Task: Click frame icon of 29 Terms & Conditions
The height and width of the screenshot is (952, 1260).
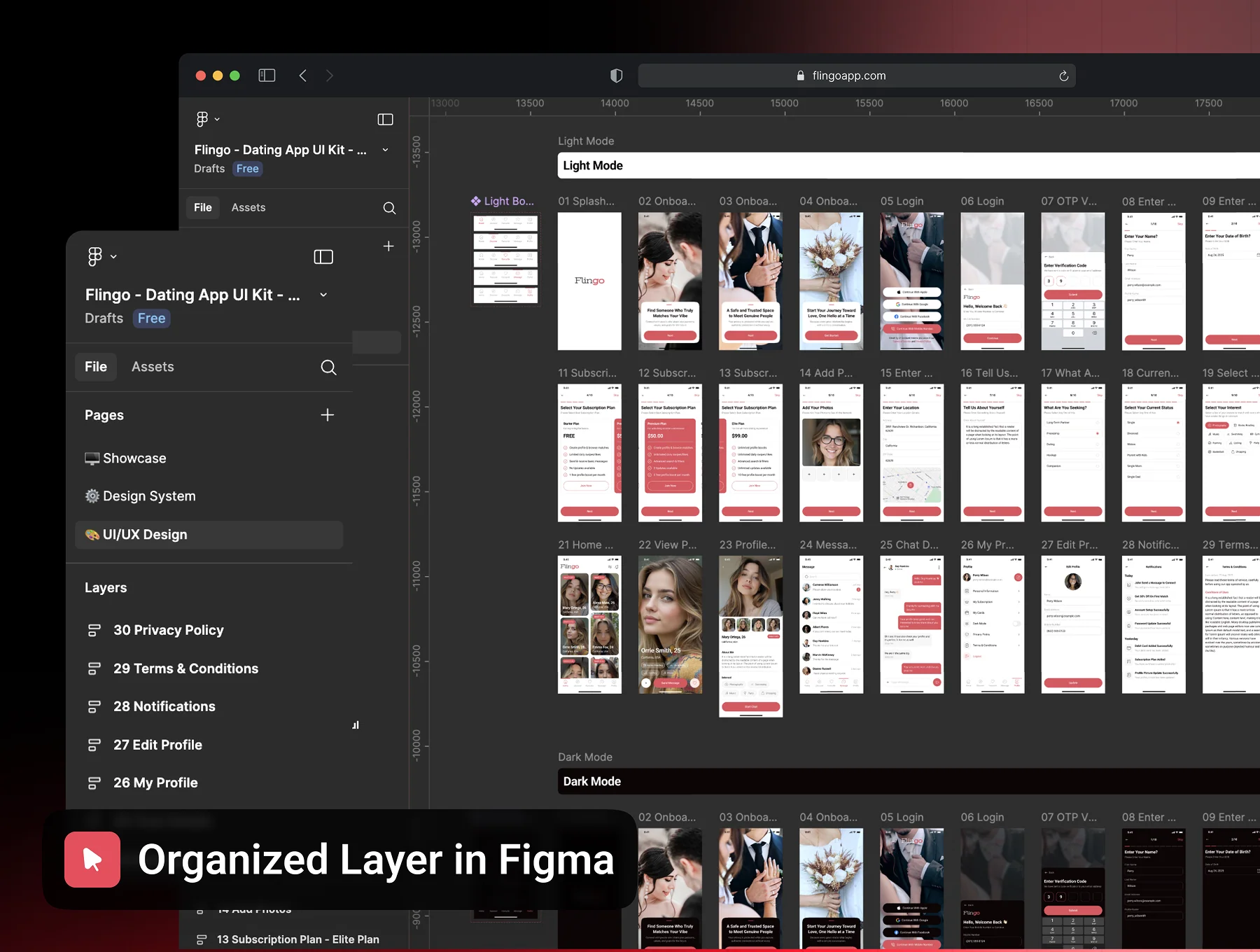Action: 94,669
